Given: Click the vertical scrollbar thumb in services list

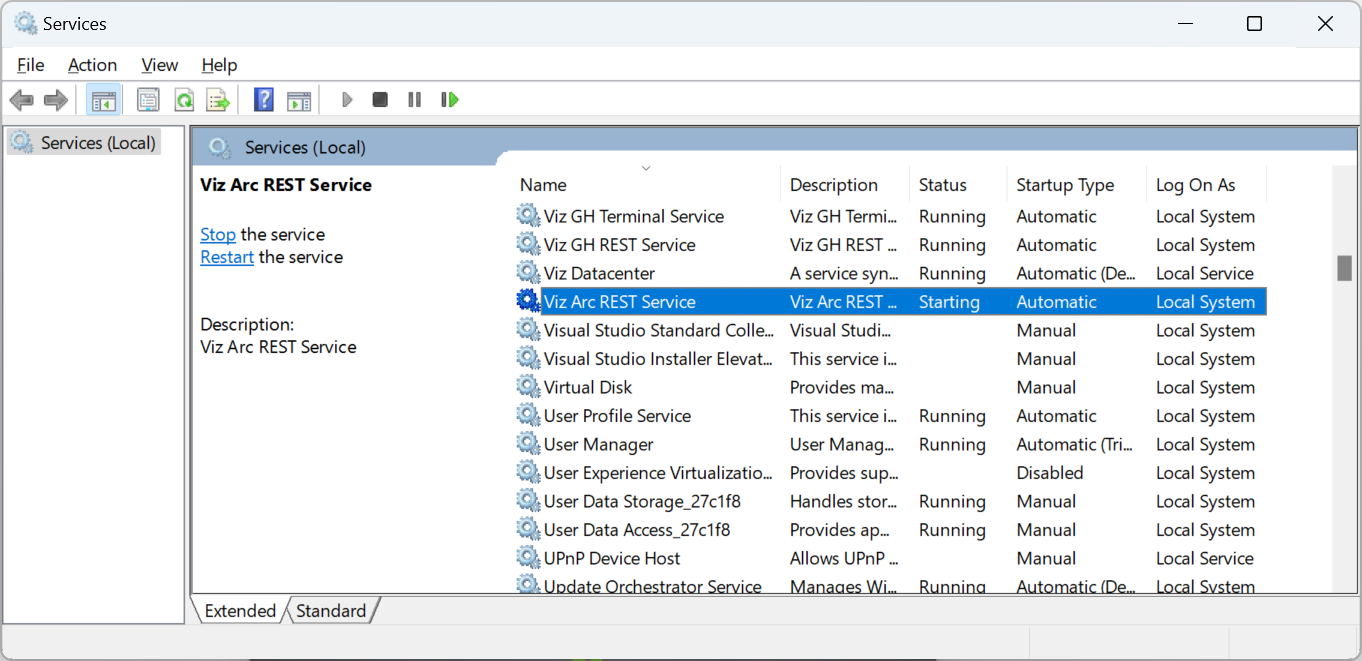Looking at the screenshot, I should coord(1344,269).
